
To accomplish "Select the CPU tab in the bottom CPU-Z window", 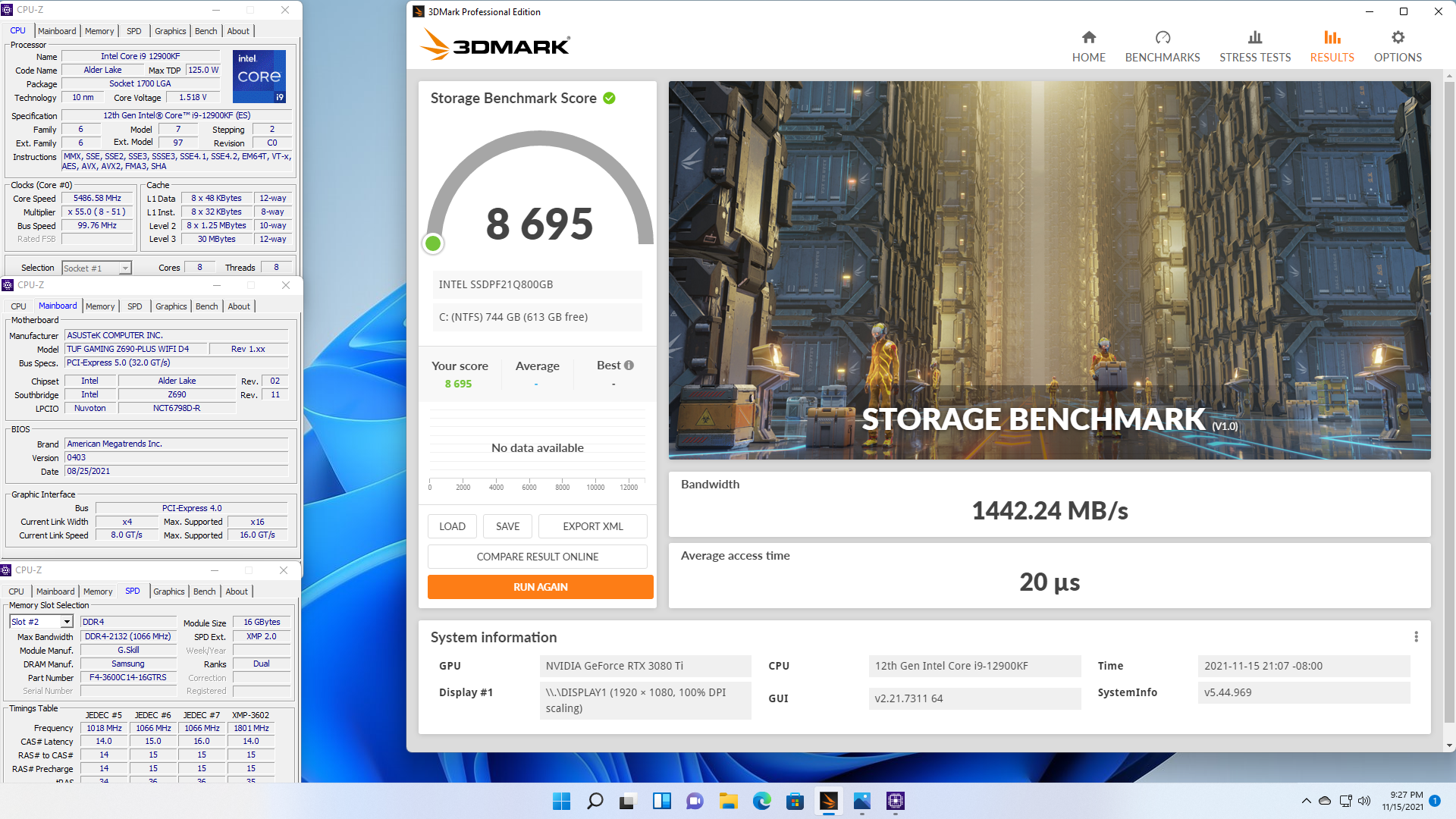I will point(16,591).
